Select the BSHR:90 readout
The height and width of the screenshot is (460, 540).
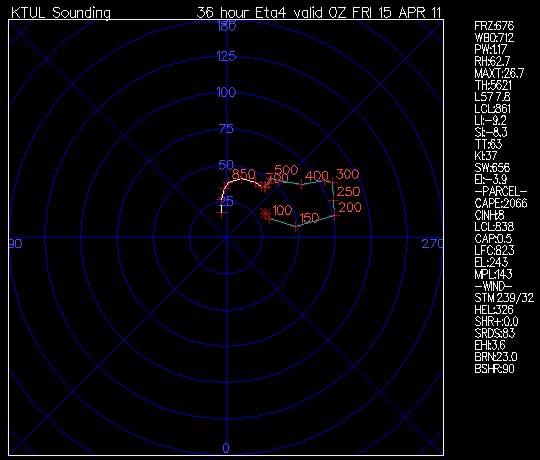[494, 369]
